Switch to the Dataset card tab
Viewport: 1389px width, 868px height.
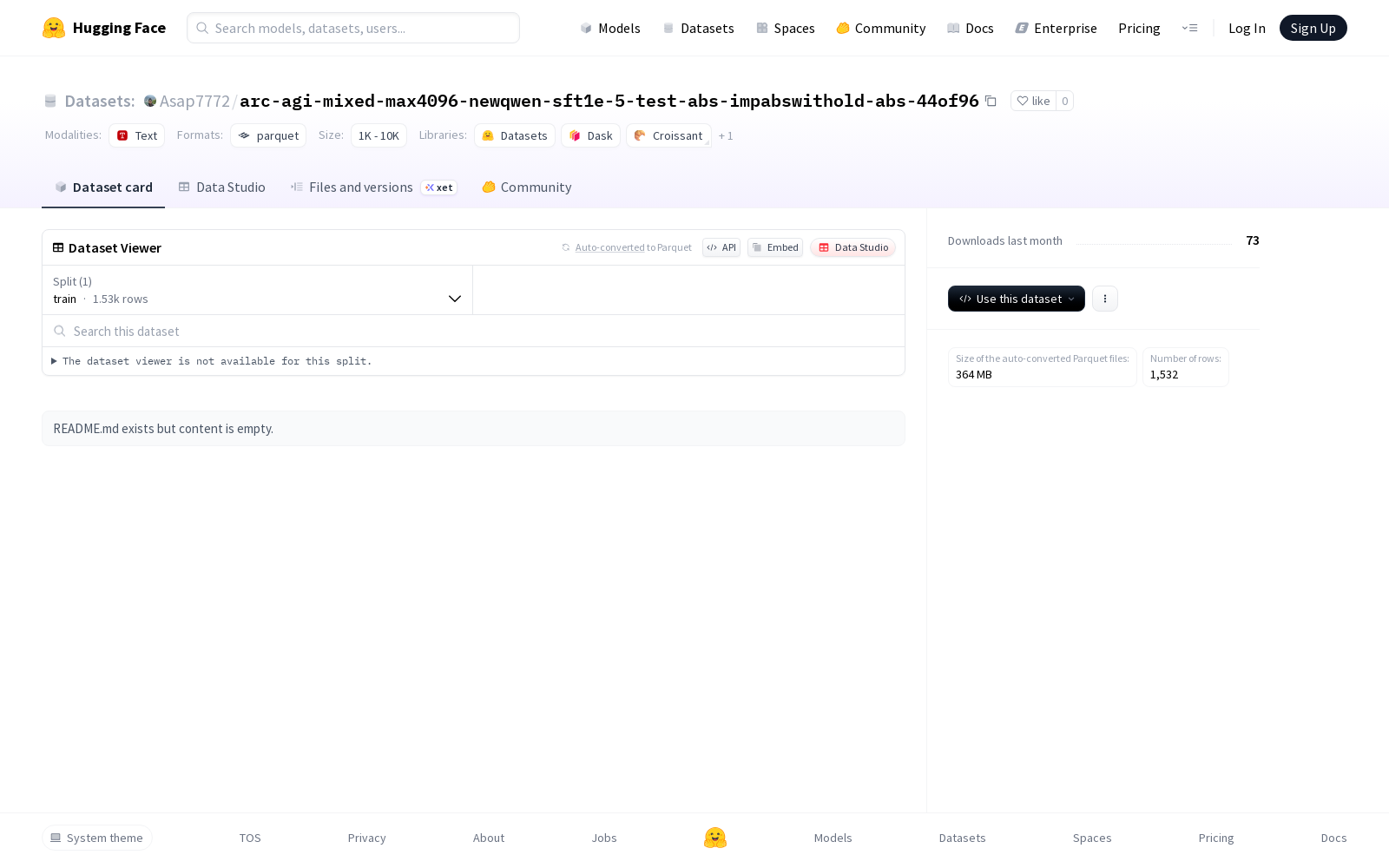point(103,187)
